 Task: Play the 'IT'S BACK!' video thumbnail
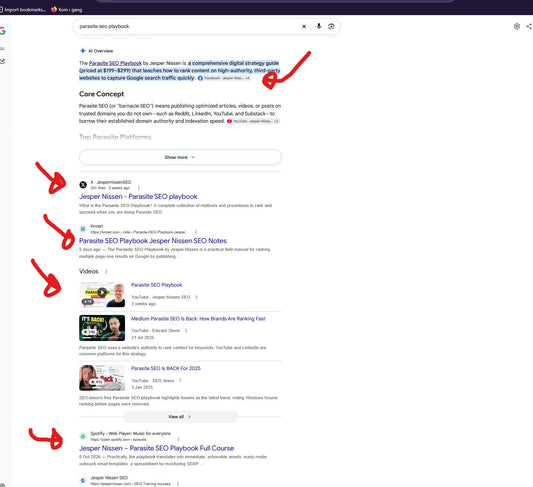tap(102, 328)
